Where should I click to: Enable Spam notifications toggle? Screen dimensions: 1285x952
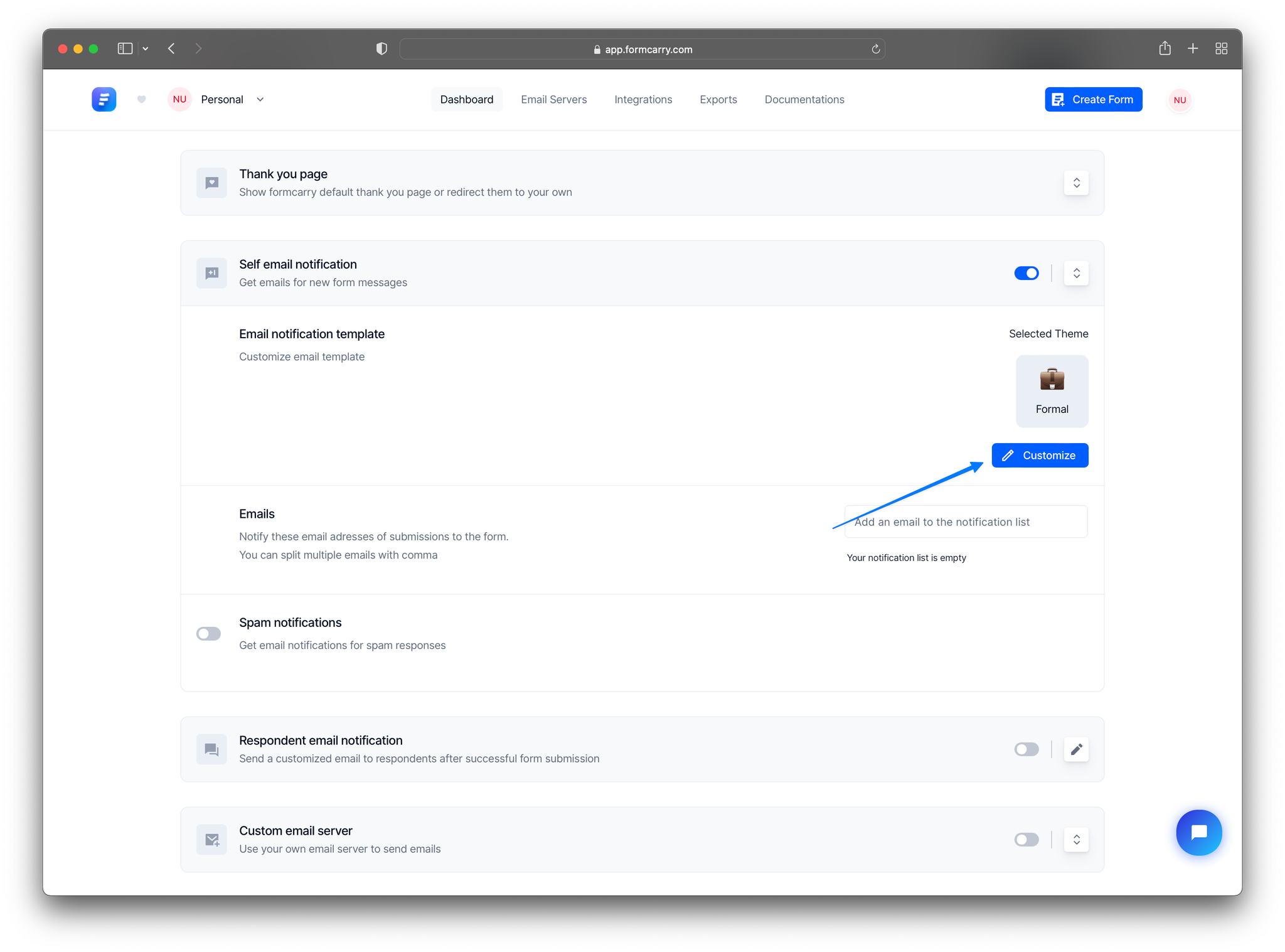coord(208,634)
